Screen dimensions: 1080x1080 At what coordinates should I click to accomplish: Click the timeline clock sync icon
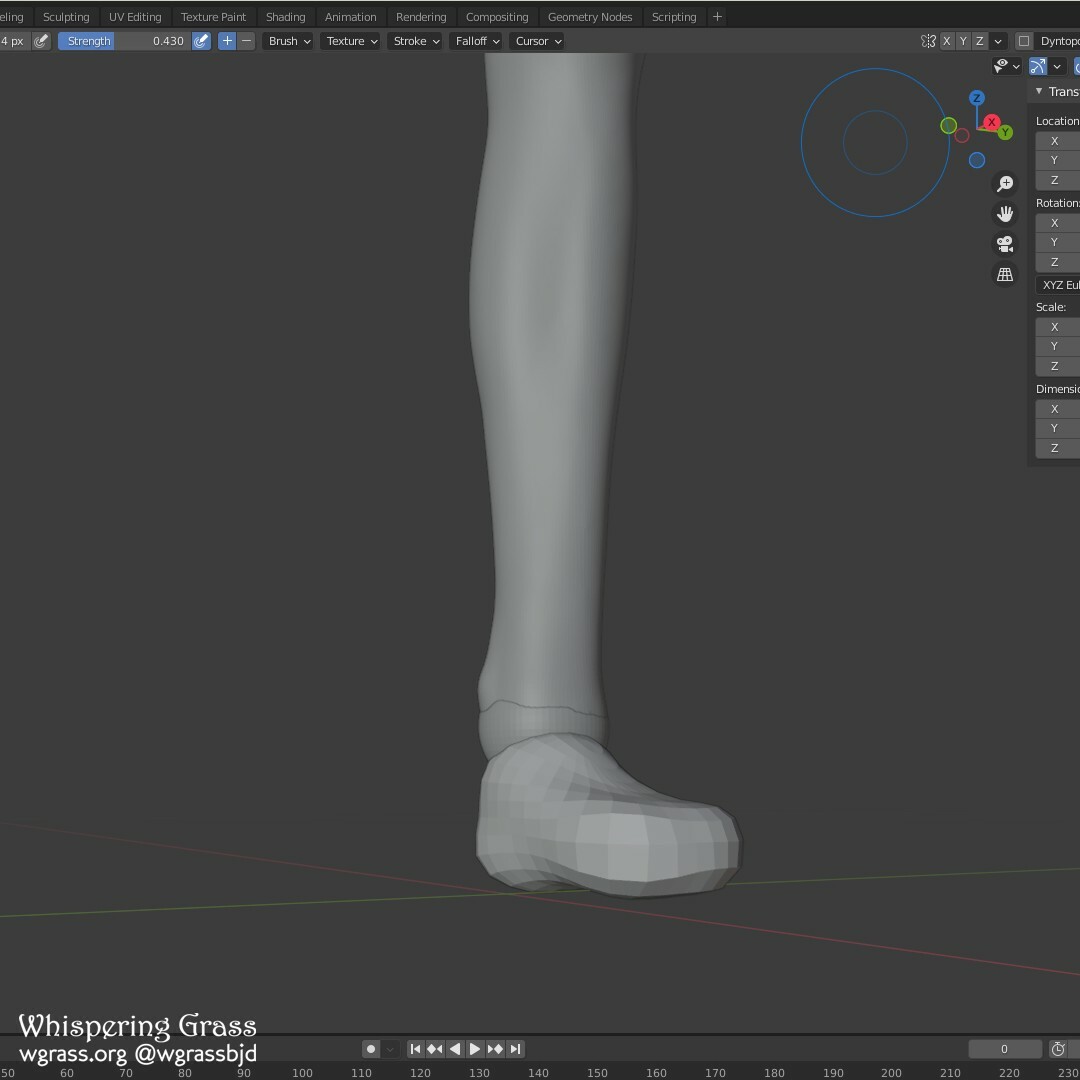[x=1058, y=1049]
